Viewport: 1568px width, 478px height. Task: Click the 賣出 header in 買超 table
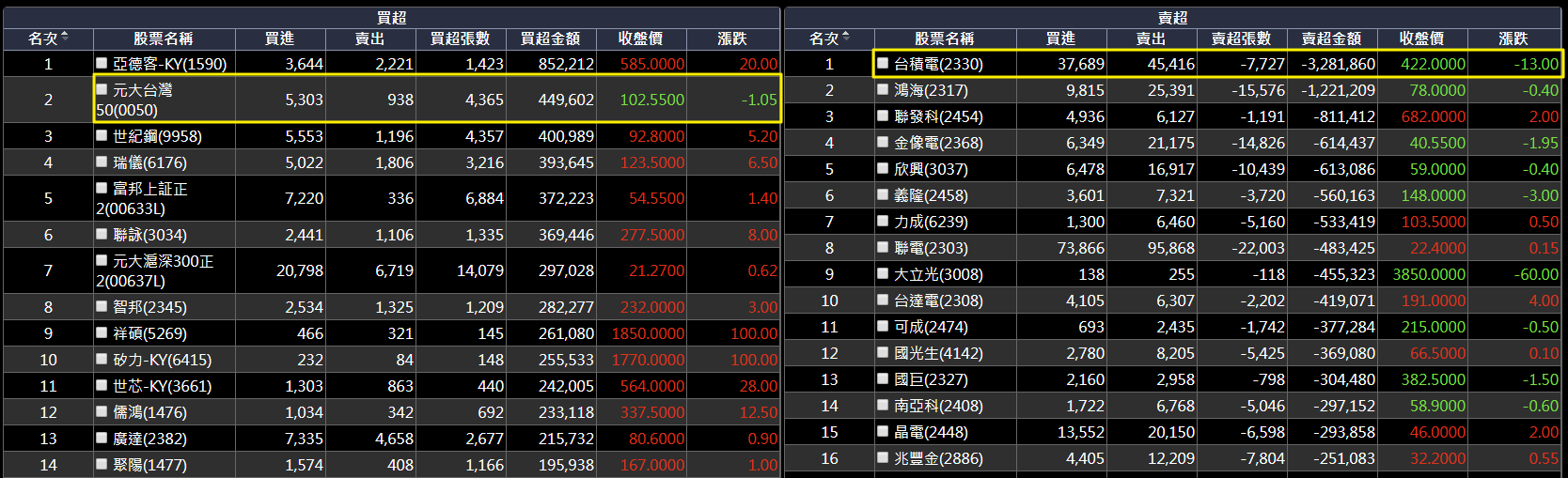[x=370, y=39]
